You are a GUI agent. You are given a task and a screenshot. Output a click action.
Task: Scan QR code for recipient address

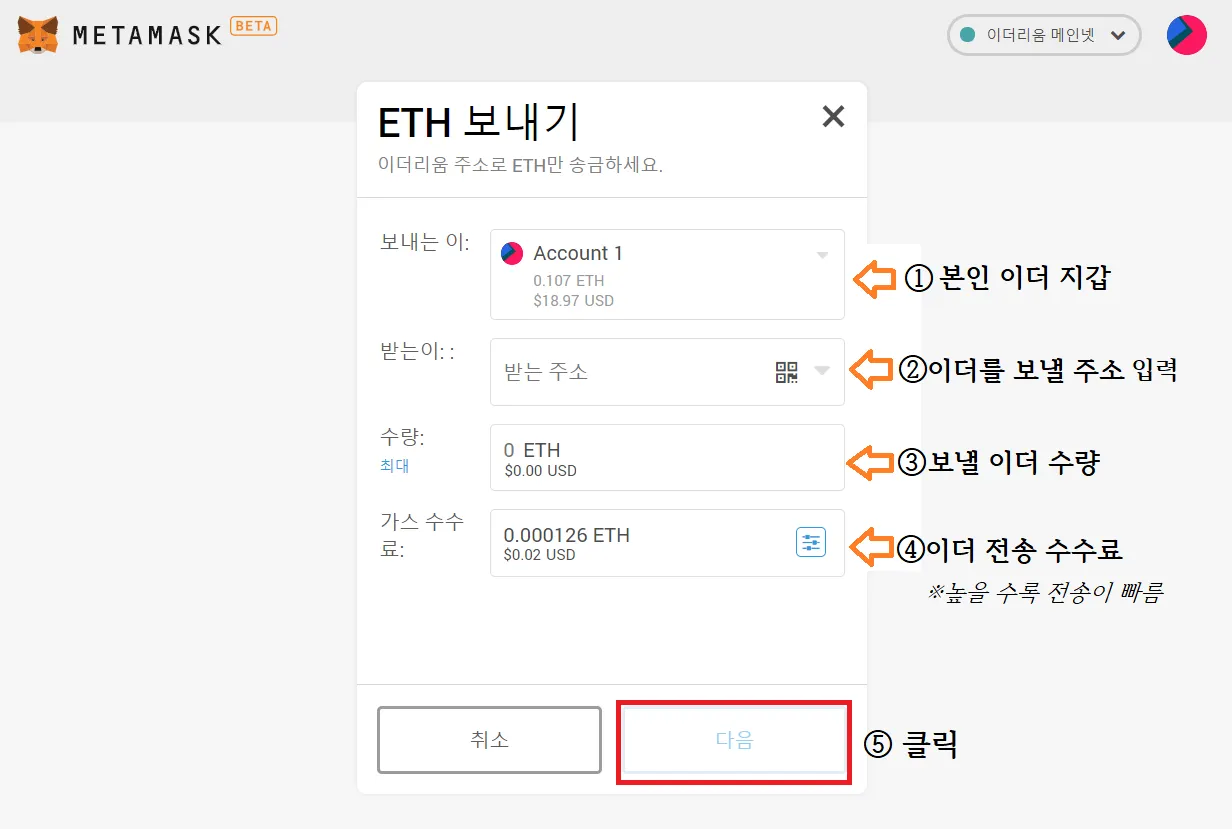click(787, 372)
